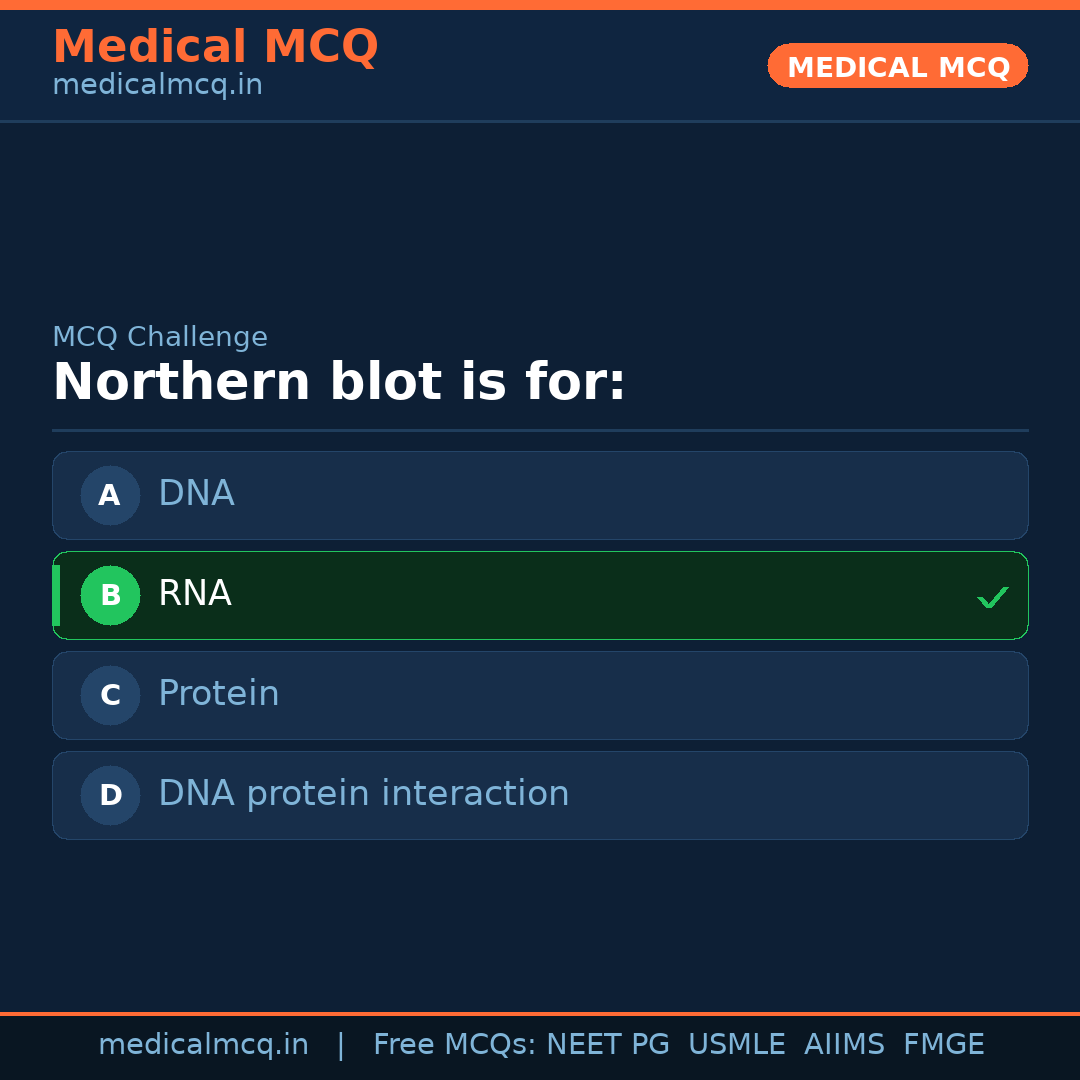Select answer option C, Protein
This screenshot has height=1080, width=1080.
tap(540, 695)
